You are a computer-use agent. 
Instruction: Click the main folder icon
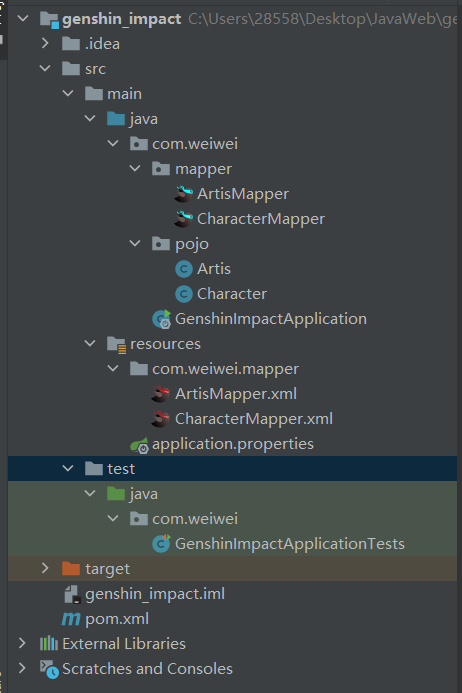(94, 94)
